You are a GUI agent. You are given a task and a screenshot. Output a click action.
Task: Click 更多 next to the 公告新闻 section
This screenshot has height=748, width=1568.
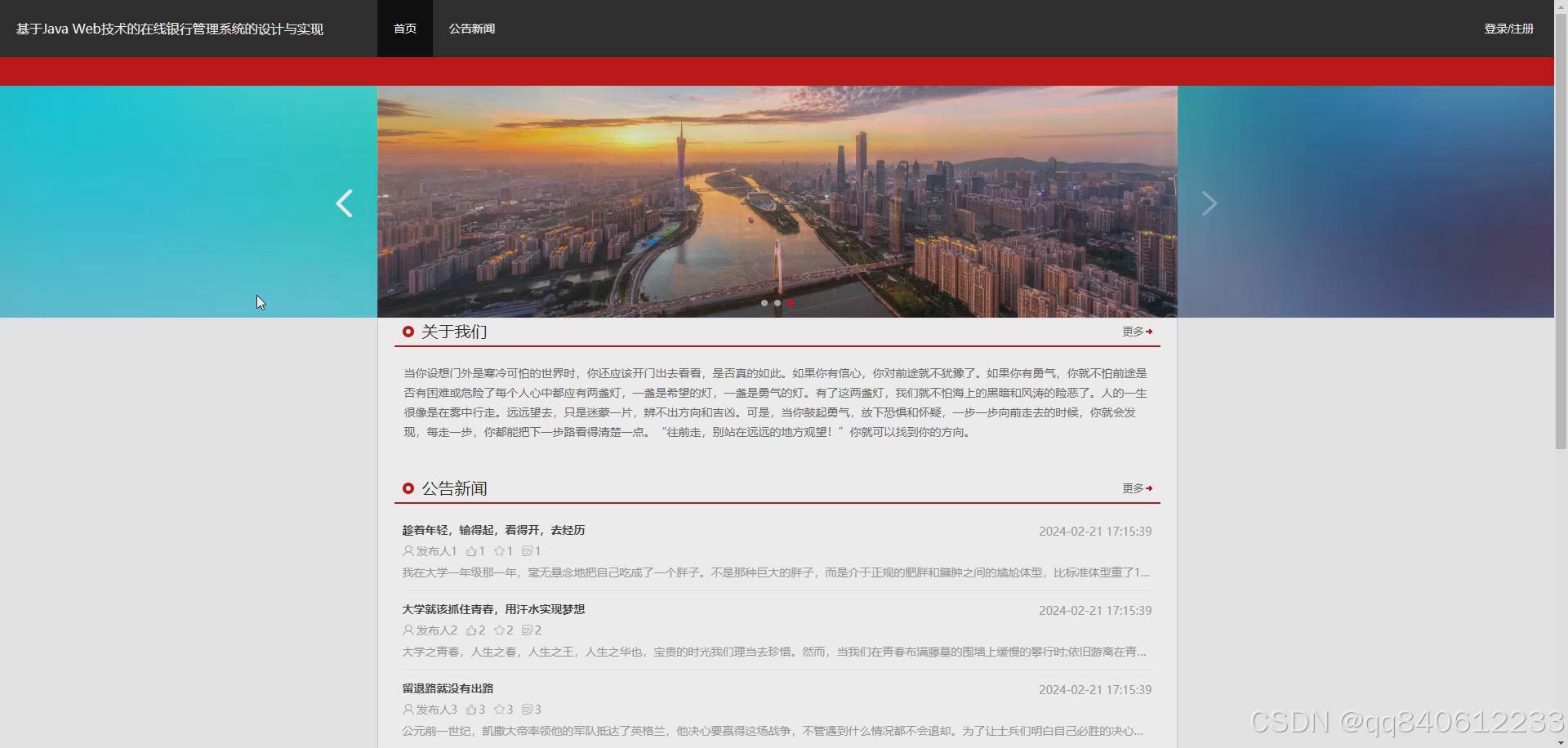coord(1136,488)
